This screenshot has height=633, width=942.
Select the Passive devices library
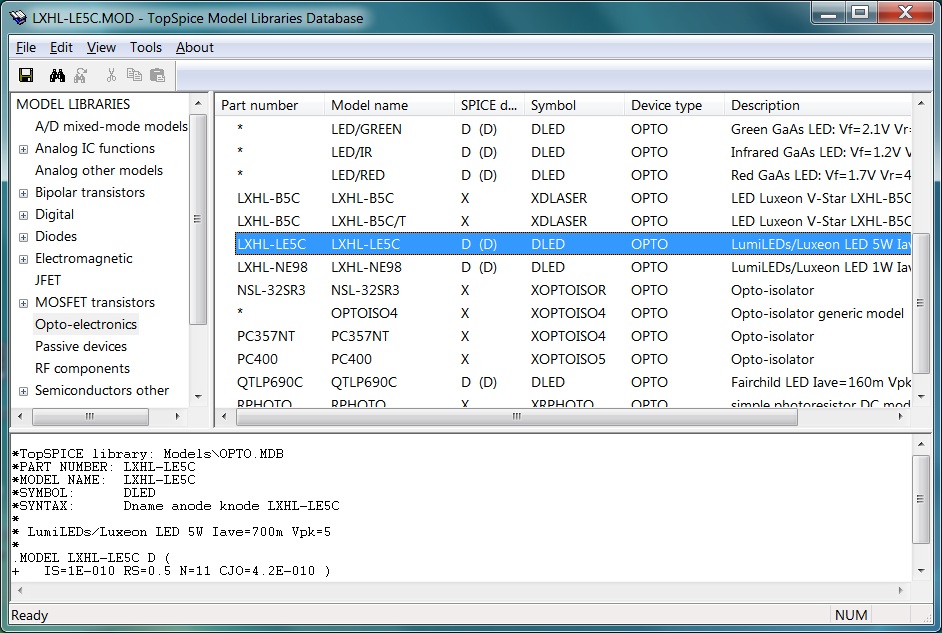tap(81, 346)
